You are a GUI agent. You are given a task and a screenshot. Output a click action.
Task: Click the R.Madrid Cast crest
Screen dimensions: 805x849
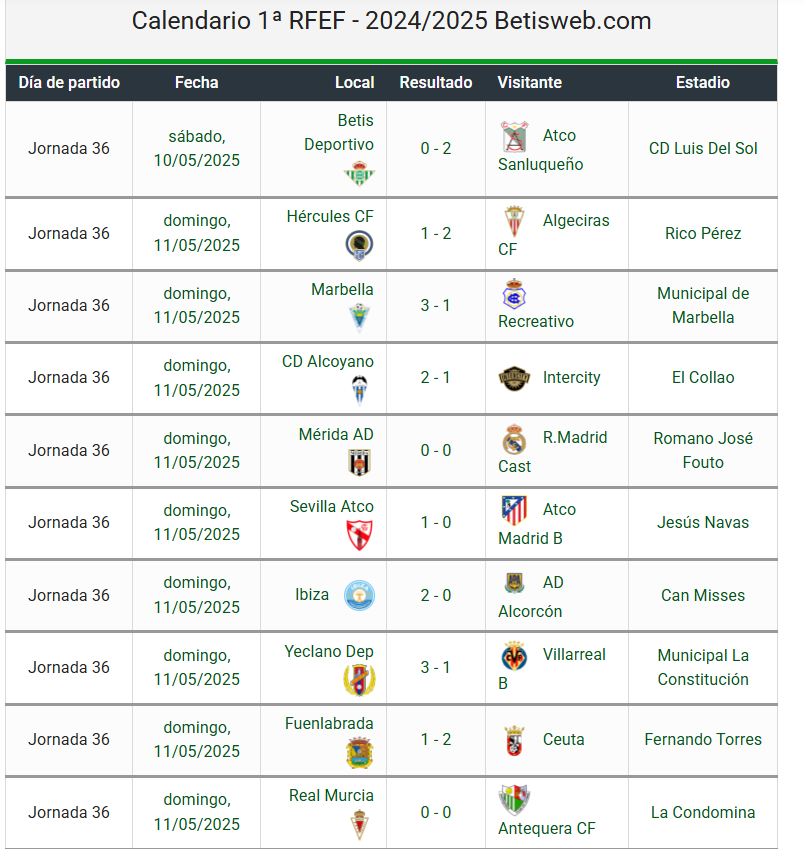coord(514,439)
